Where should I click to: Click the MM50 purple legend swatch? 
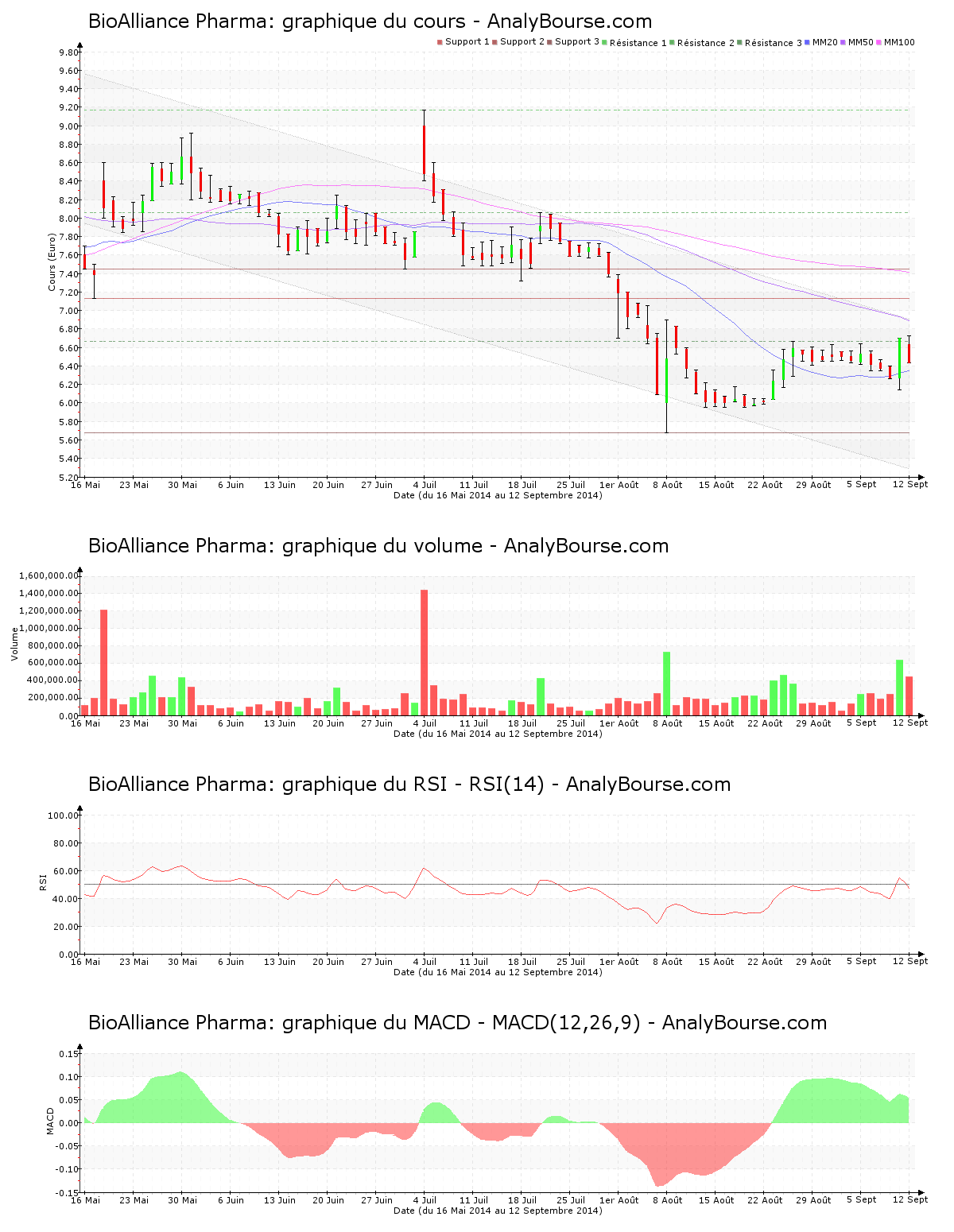pyautogui.click(x=843, y=42)
